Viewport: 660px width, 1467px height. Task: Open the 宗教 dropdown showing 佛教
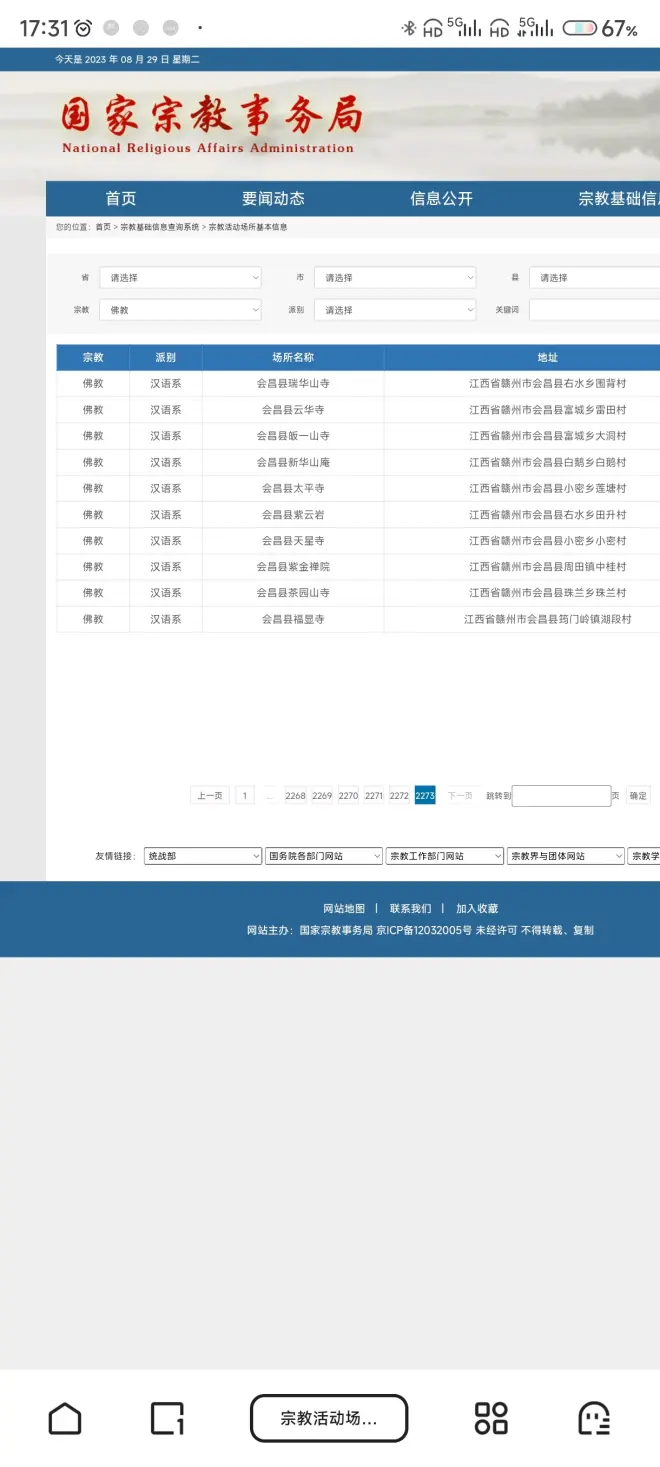tap(180, 310)
